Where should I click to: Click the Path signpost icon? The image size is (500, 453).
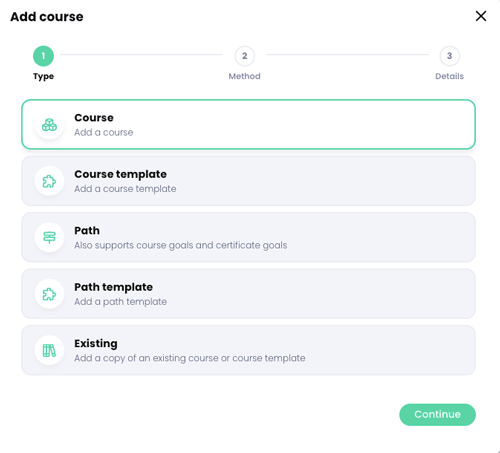pyautogui.click(x=49, y=238)
